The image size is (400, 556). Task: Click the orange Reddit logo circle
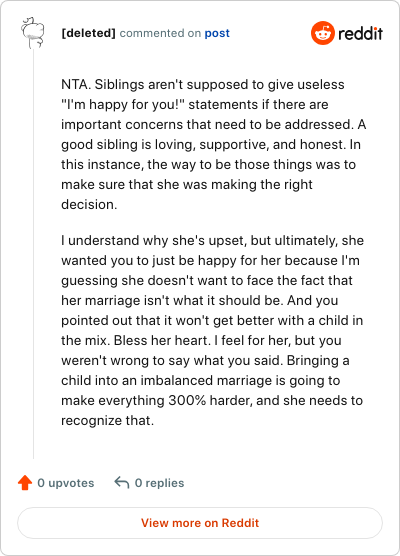click(x=323, y=33)
